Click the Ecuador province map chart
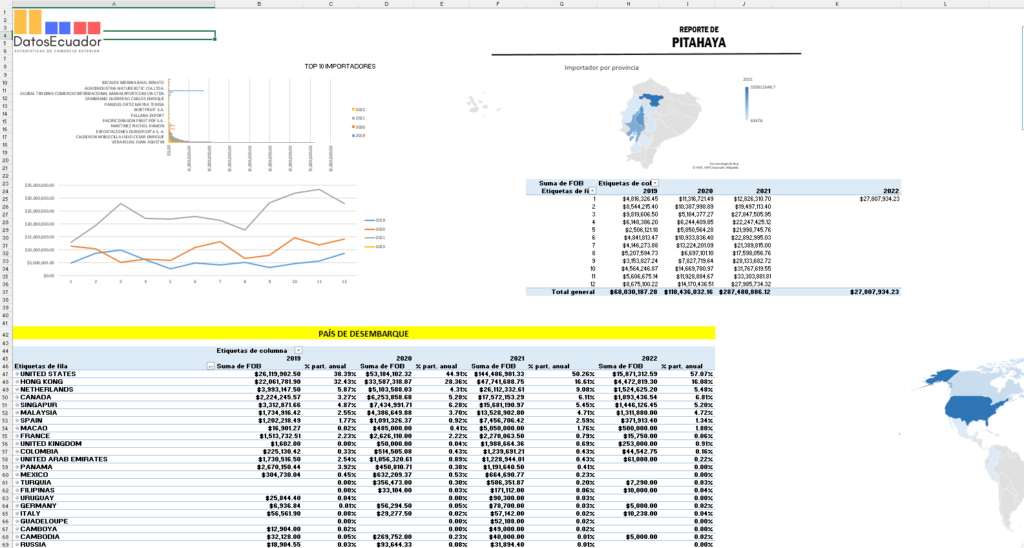The height and width of the screenshot is (548, 1024). 658,118
